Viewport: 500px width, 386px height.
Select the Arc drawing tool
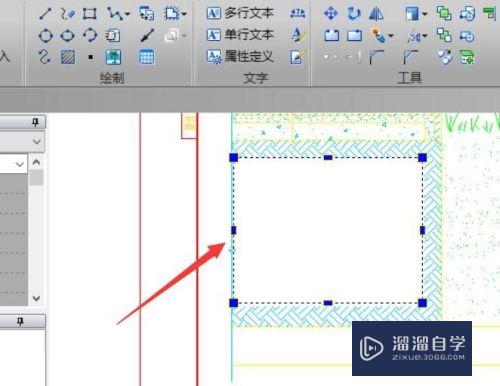point(90,35)
